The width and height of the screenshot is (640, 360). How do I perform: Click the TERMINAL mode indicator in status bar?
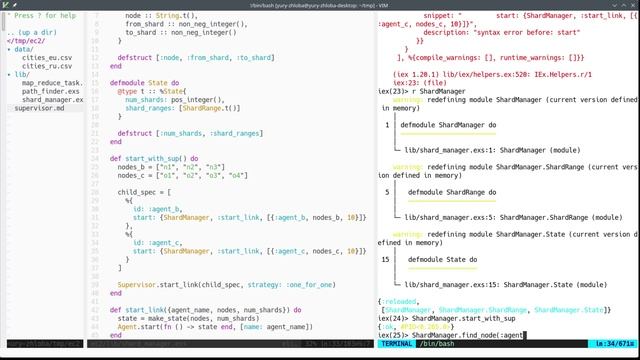(396, 344)
